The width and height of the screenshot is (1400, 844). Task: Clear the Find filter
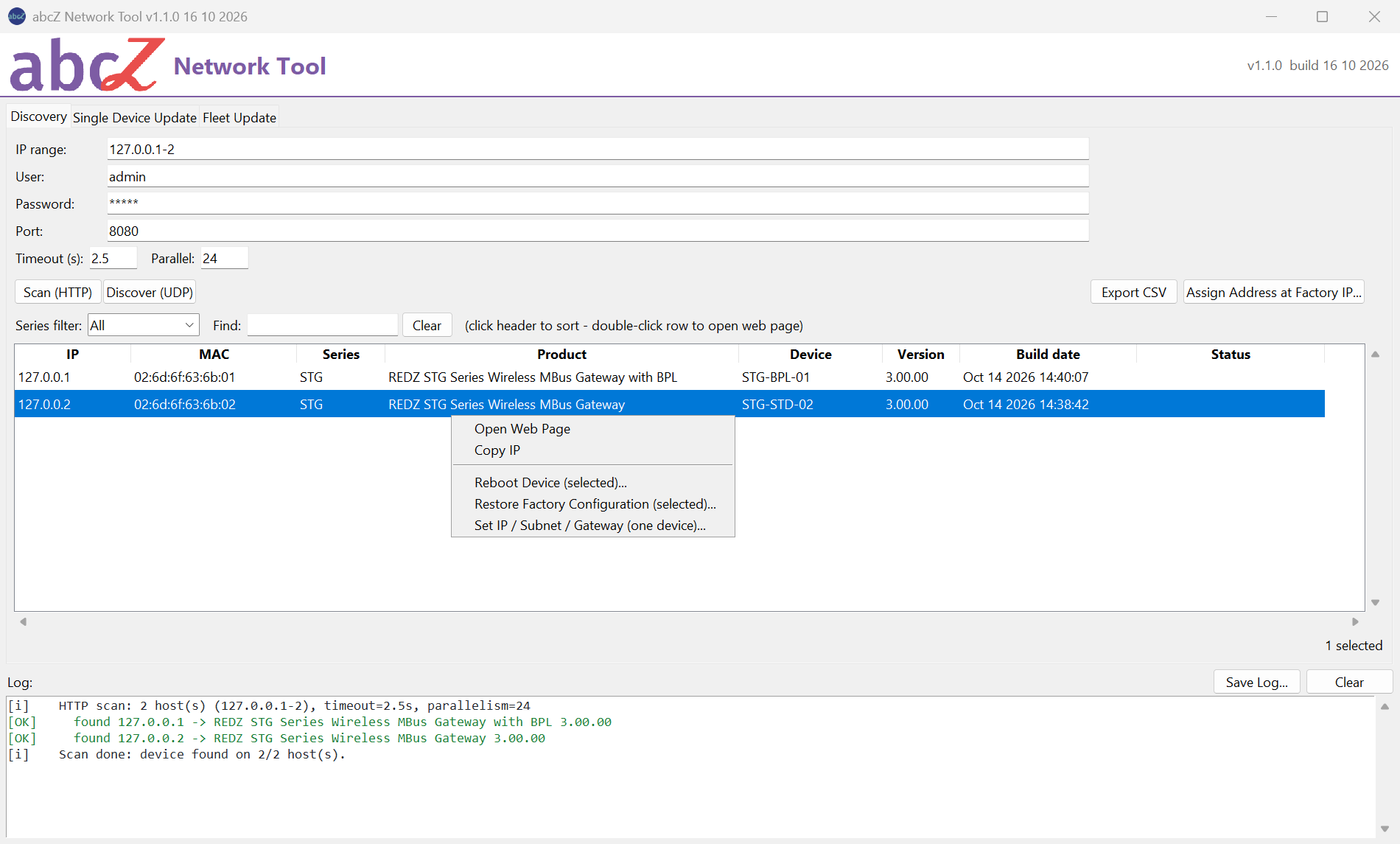(x=427, y=325)
